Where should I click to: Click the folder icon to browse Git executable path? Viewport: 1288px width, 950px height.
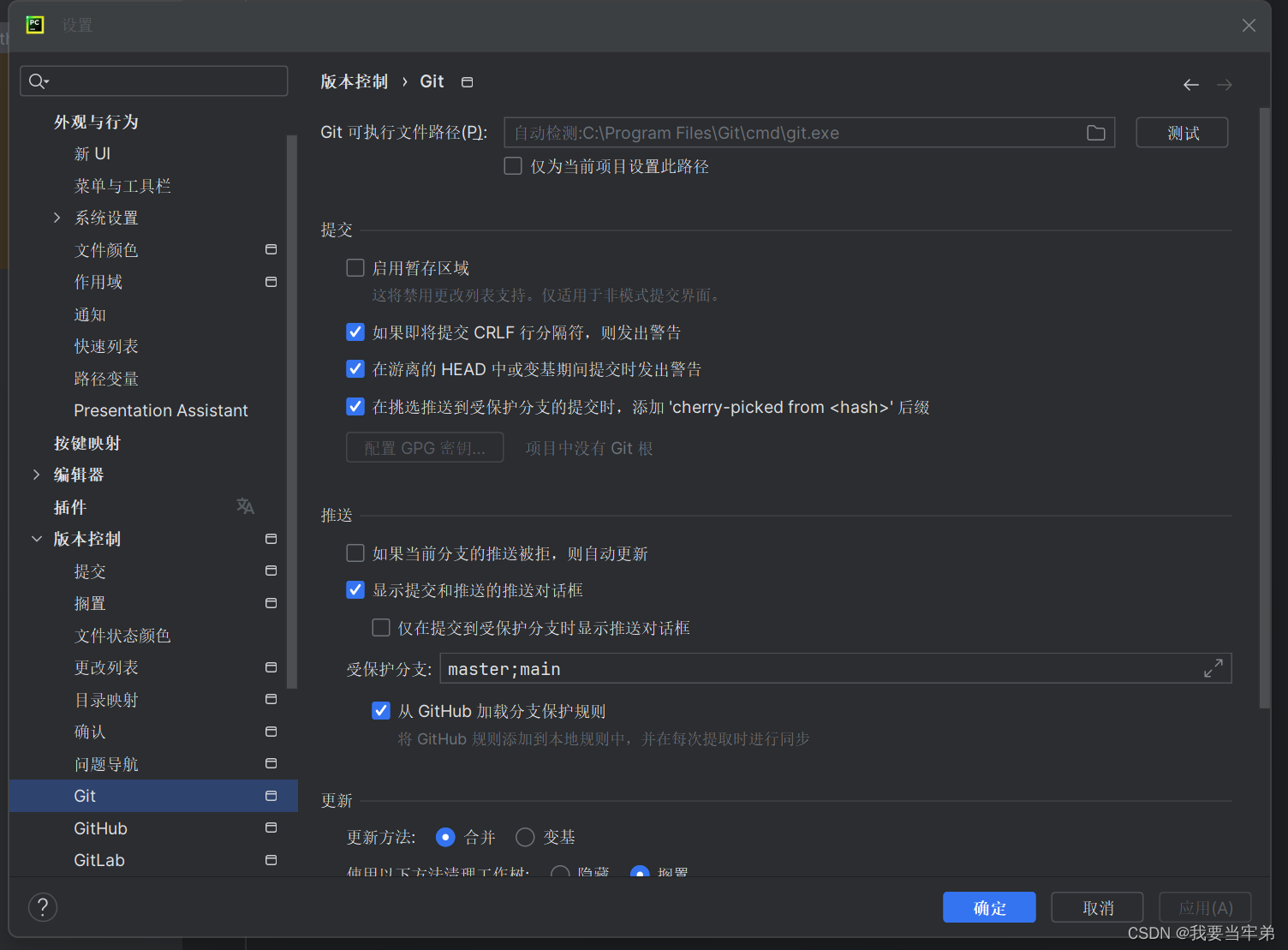(1096, 133)
